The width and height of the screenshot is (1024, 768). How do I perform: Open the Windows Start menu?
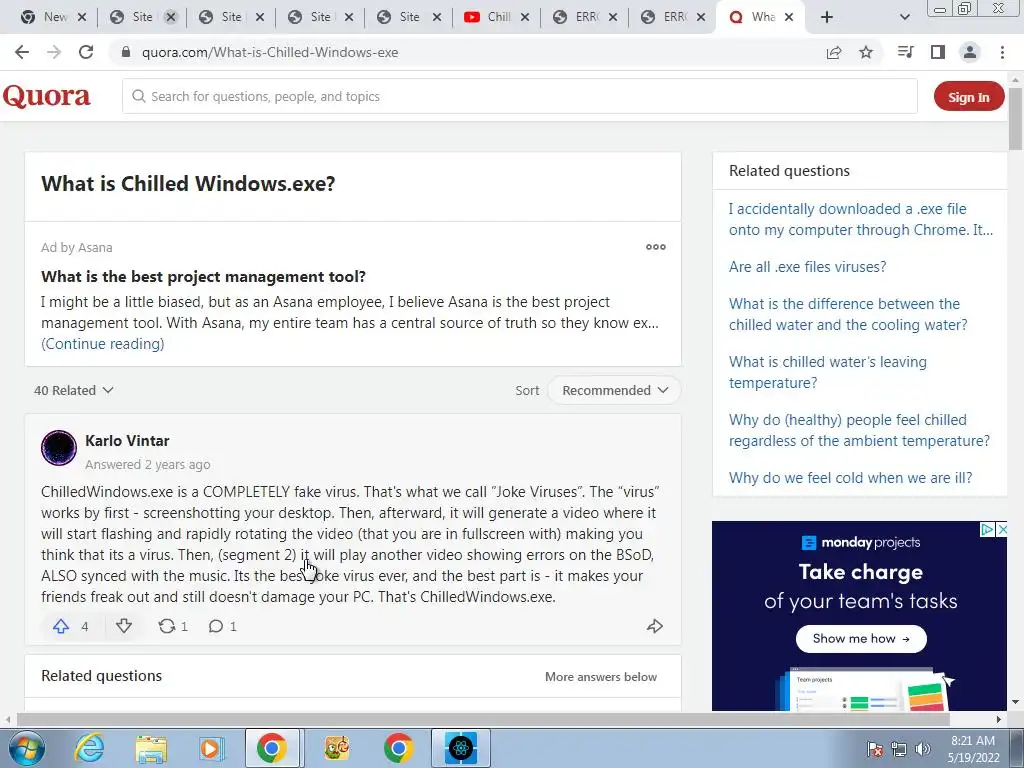pyautogui.click(x=27, y=748)
